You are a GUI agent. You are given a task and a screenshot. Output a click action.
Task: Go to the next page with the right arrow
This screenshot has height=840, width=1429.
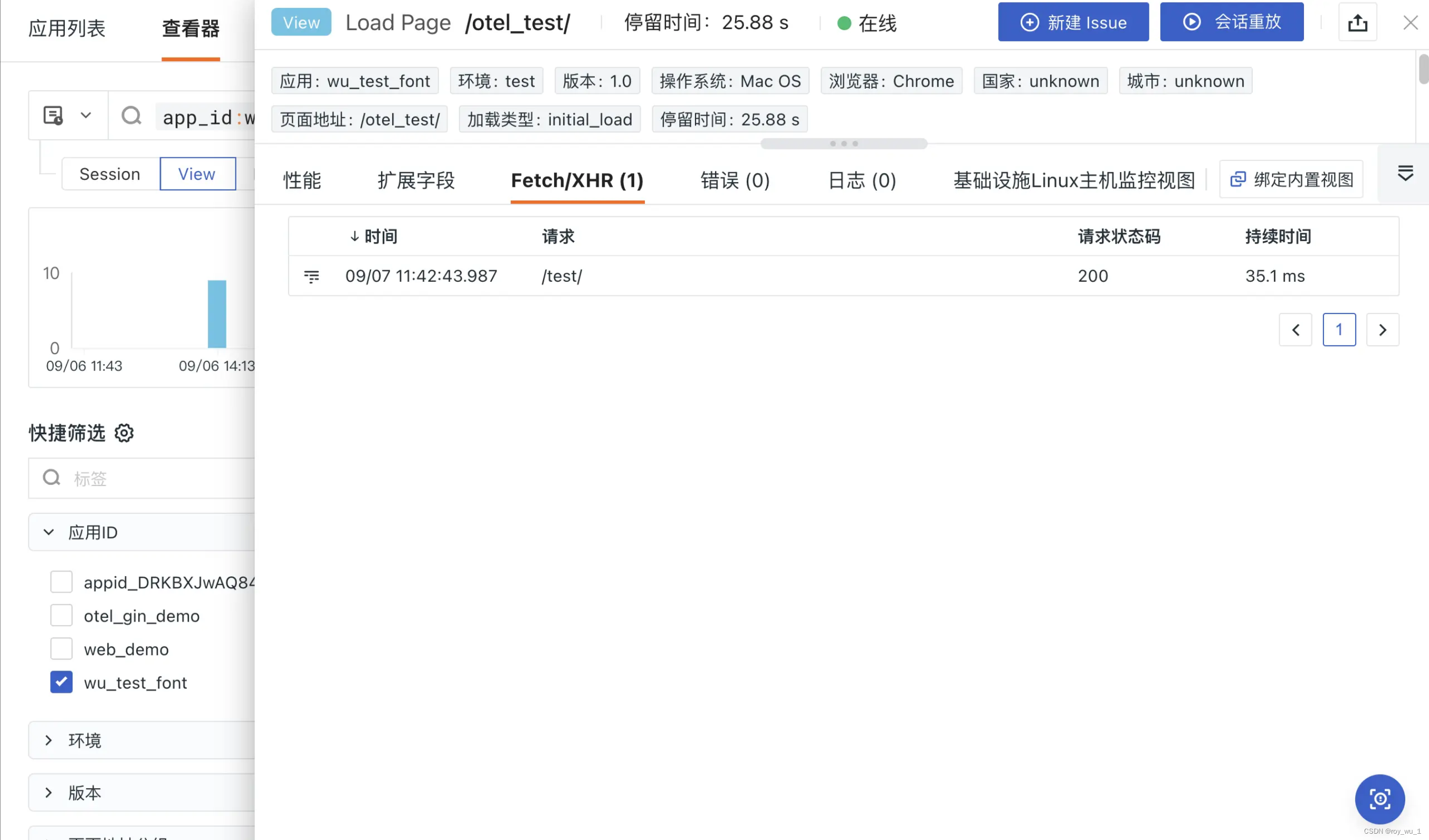pyautogui.click(x=1383, y=330)
